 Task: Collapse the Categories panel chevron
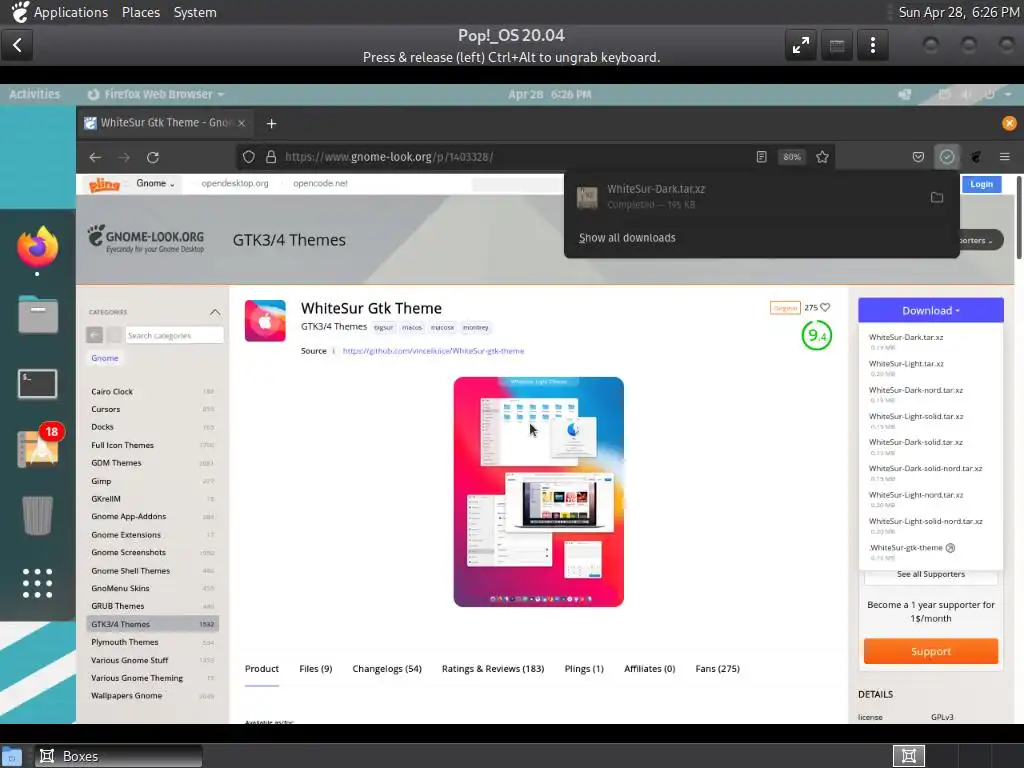[215, 312]
